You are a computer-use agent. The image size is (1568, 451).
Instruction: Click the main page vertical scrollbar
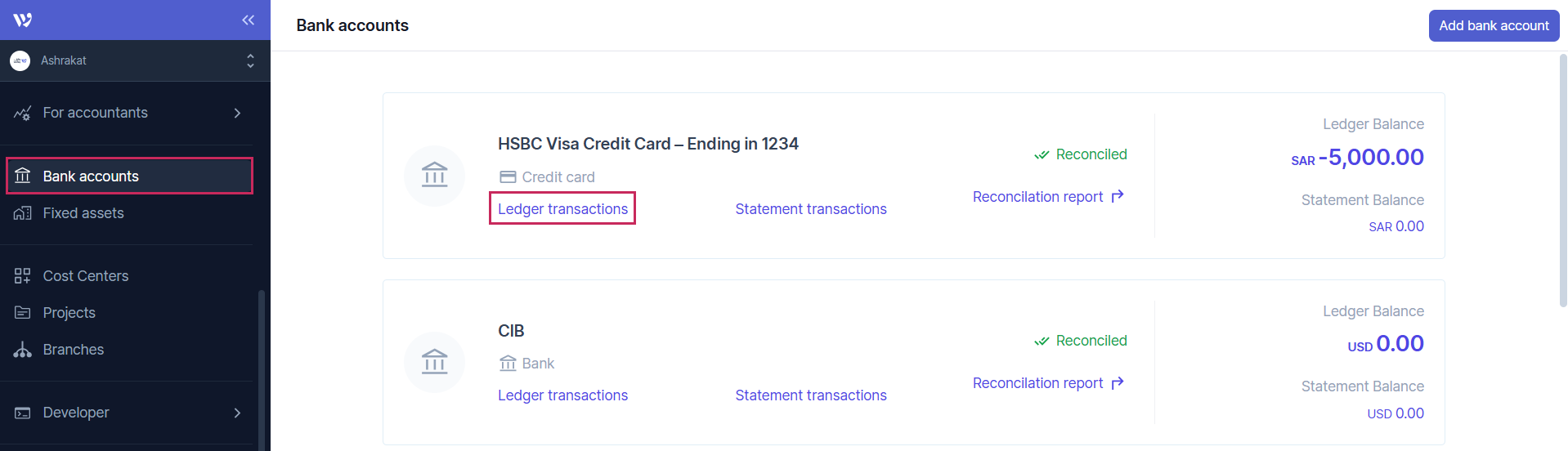point(1563,180)
